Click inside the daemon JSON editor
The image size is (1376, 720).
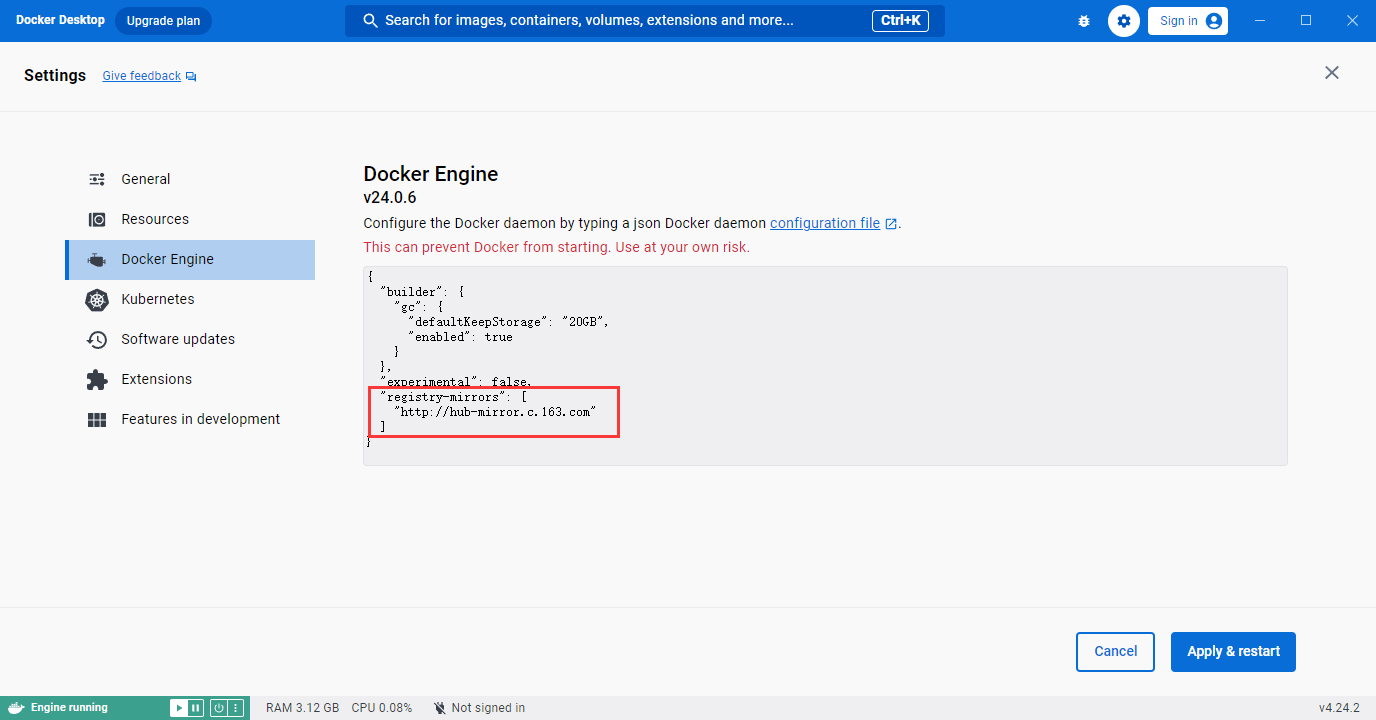tap(825, 365)
